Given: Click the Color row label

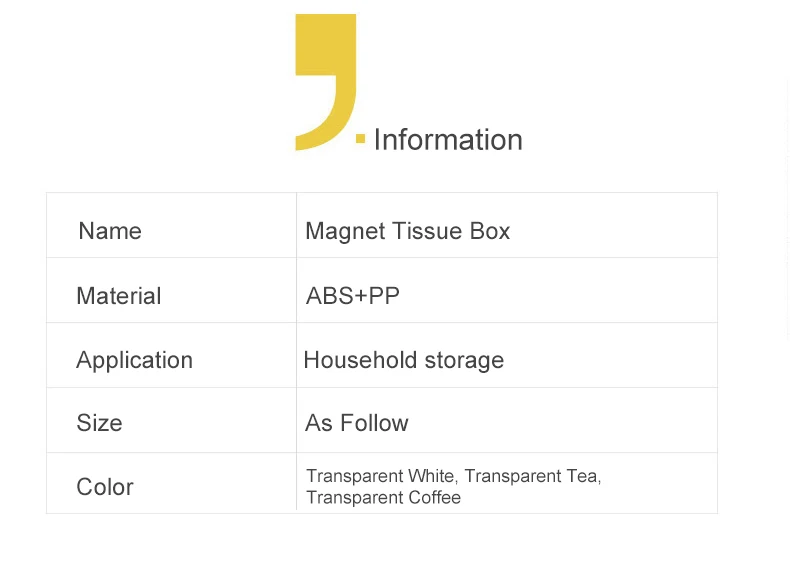Looking at the screenshot, I should [x=105, y=487].
